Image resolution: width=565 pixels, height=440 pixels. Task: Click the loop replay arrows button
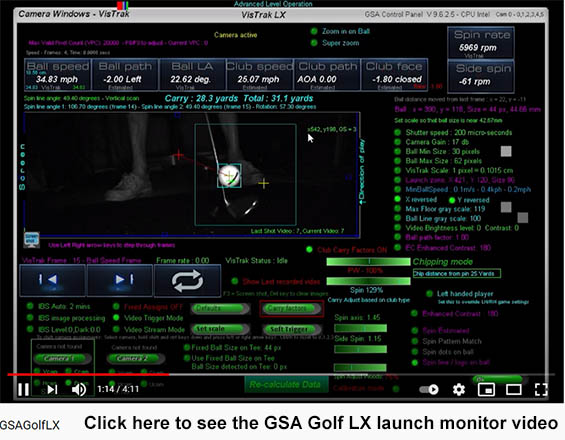click(x=187, y=281)
